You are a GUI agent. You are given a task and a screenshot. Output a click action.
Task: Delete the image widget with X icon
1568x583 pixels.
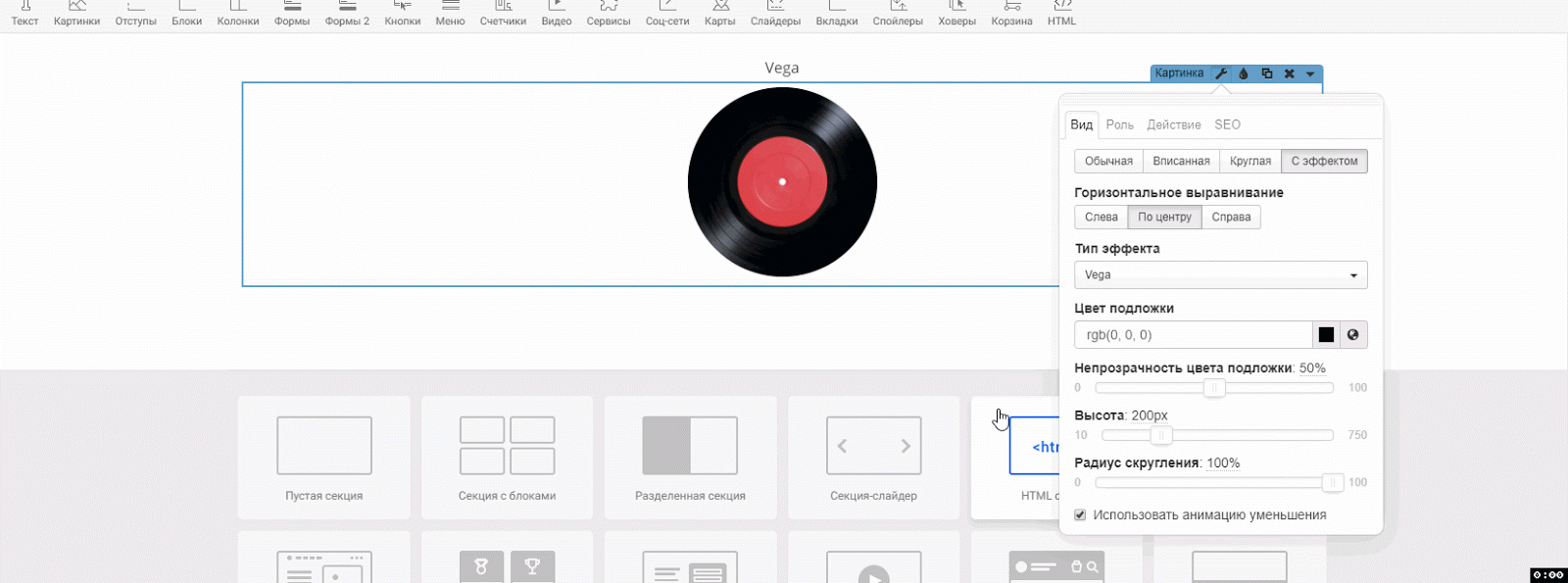[x=1289, y=73]
